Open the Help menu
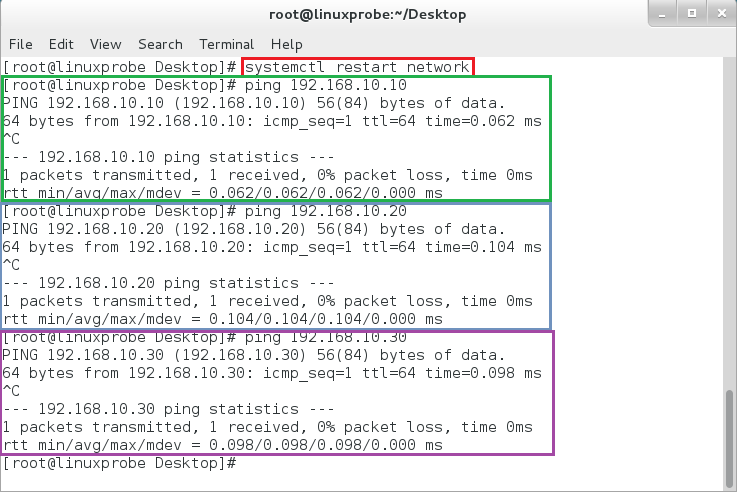This screenshot has height=492, width=737. tap(286, 44)
